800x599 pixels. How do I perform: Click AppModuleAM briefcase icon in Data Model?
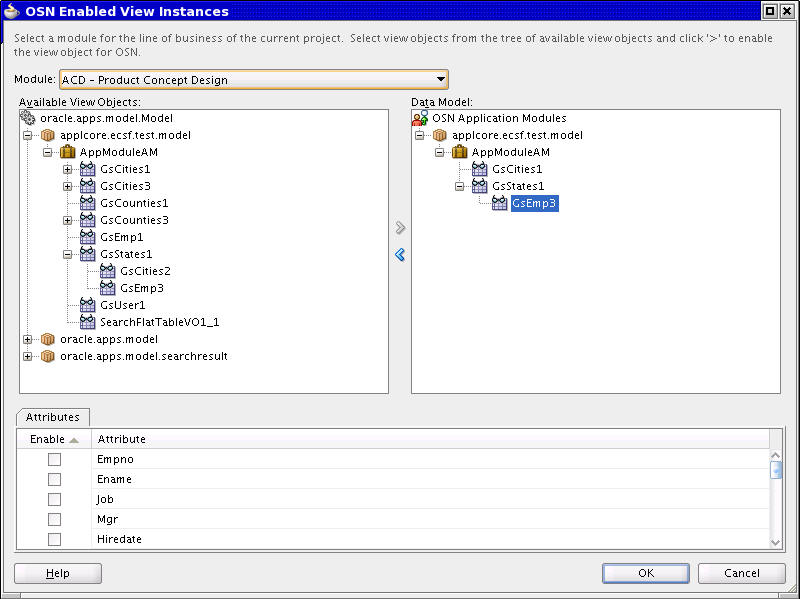click(459, 152)
